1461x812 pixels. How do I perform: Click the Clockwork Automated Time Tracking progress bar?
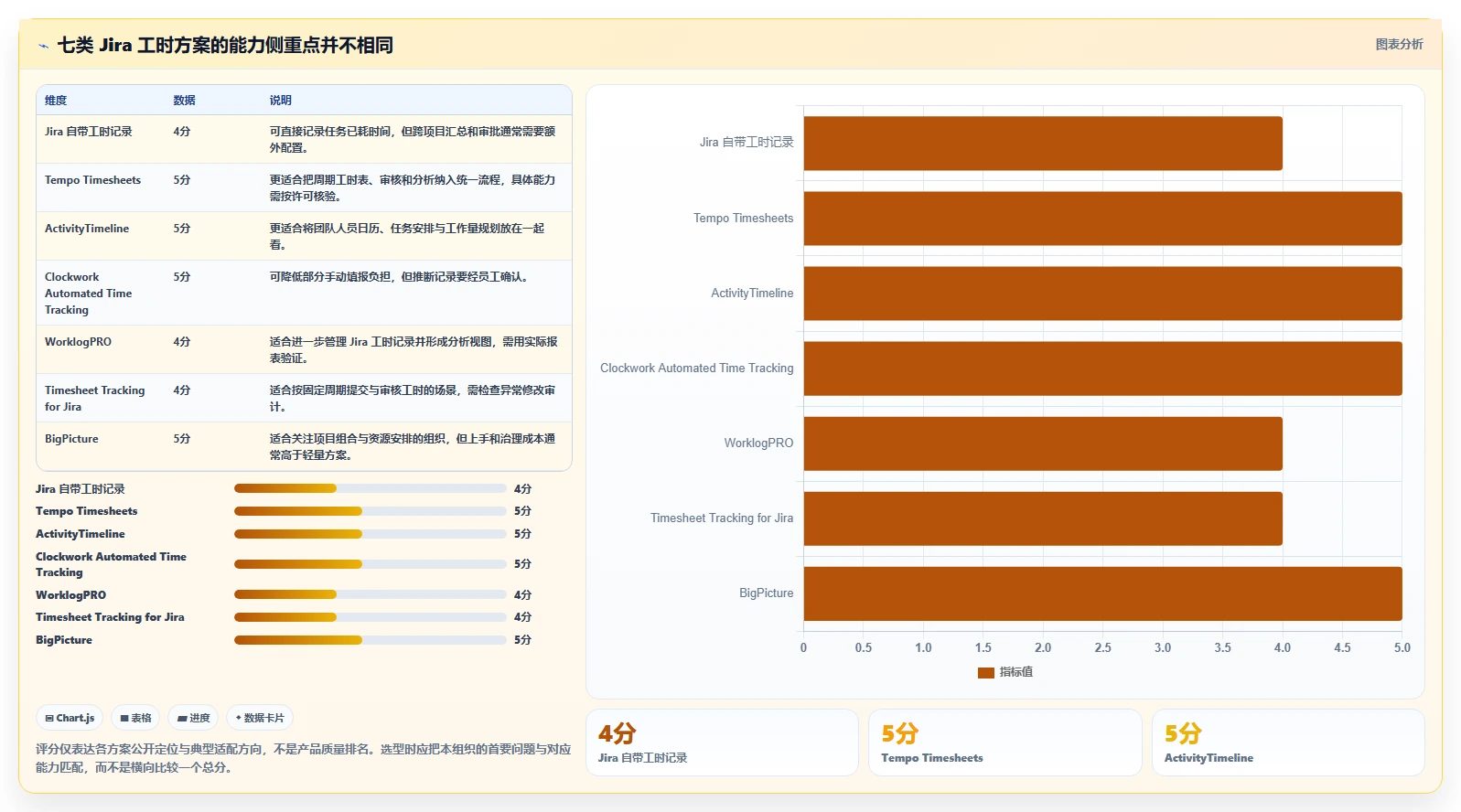click(x=370, y=564)
